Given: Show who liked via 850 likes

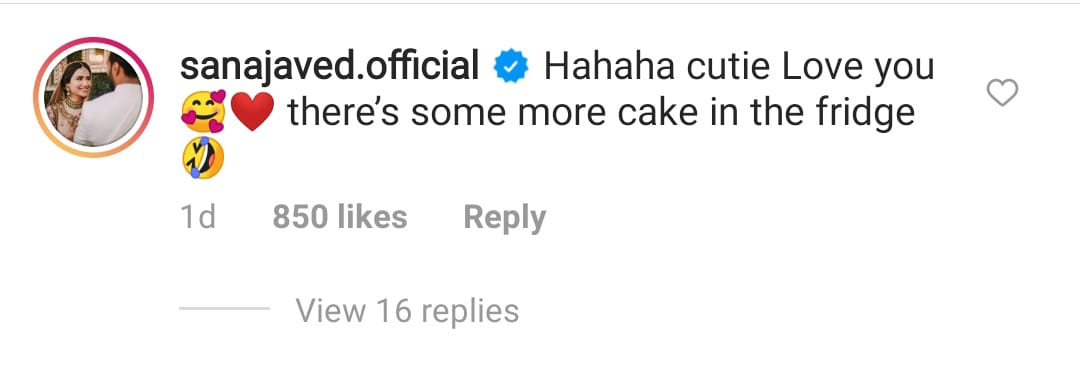Looking at the screenshot, I should [340, 217].
